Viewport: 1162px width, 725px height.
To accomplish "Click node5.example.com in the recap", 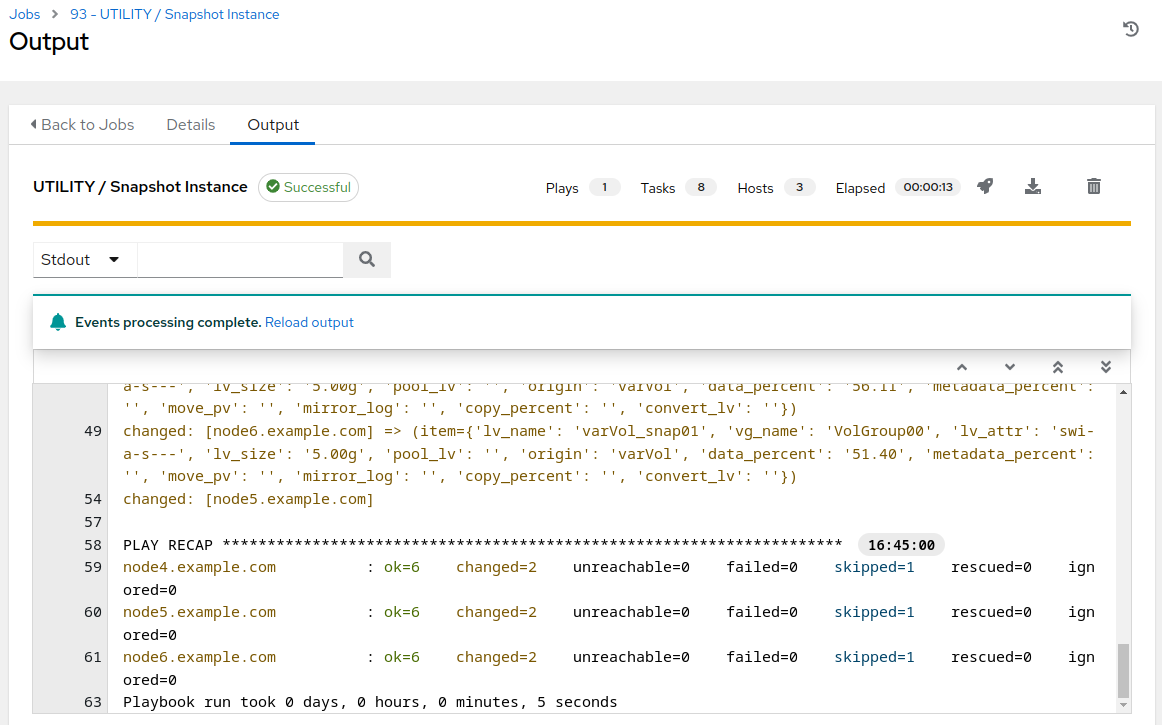I will tap(199, 612).
